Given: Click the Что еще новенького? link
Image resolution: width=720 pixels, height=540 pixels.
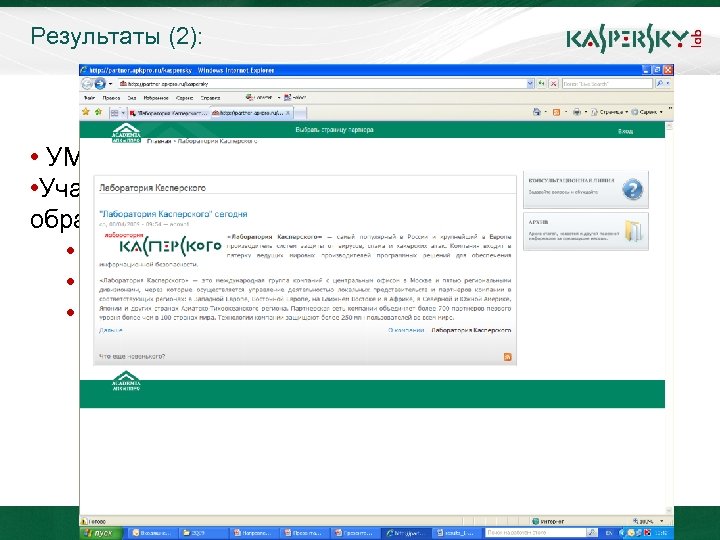Looking at the screenshot, I should 132,356.
